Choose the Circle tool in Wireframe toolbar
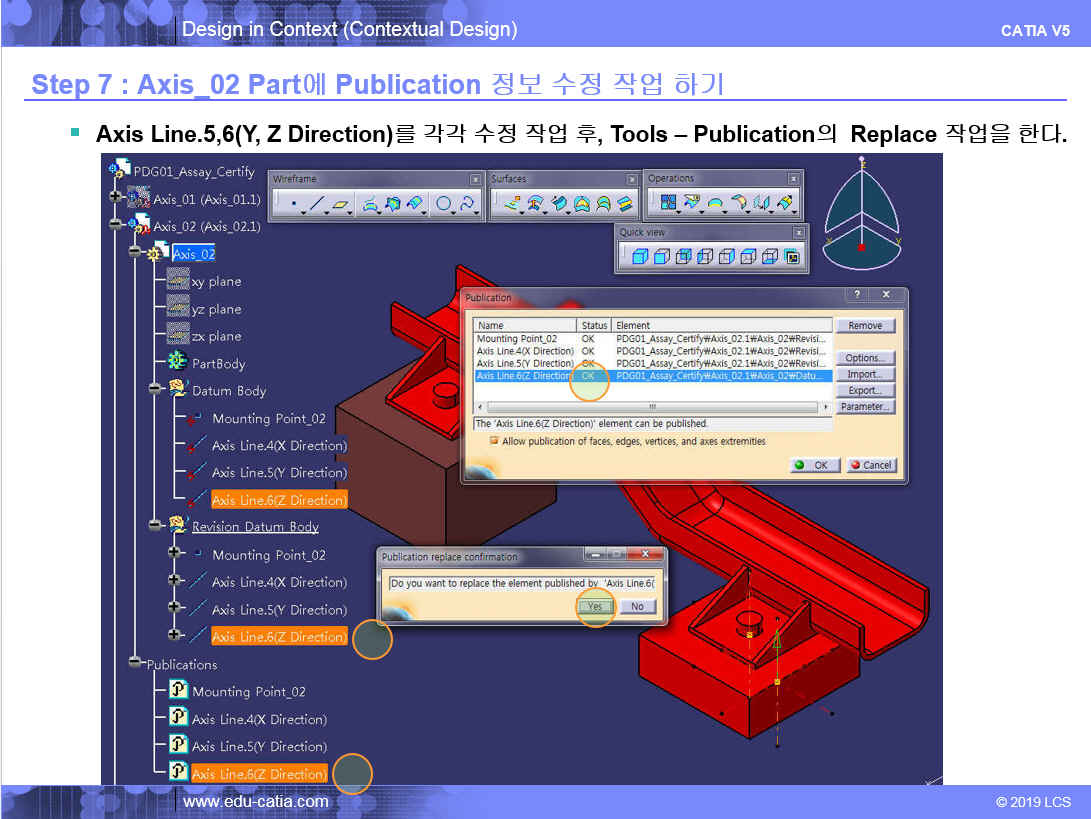This screenshot has height=819, width=1091. pos(442,204)
